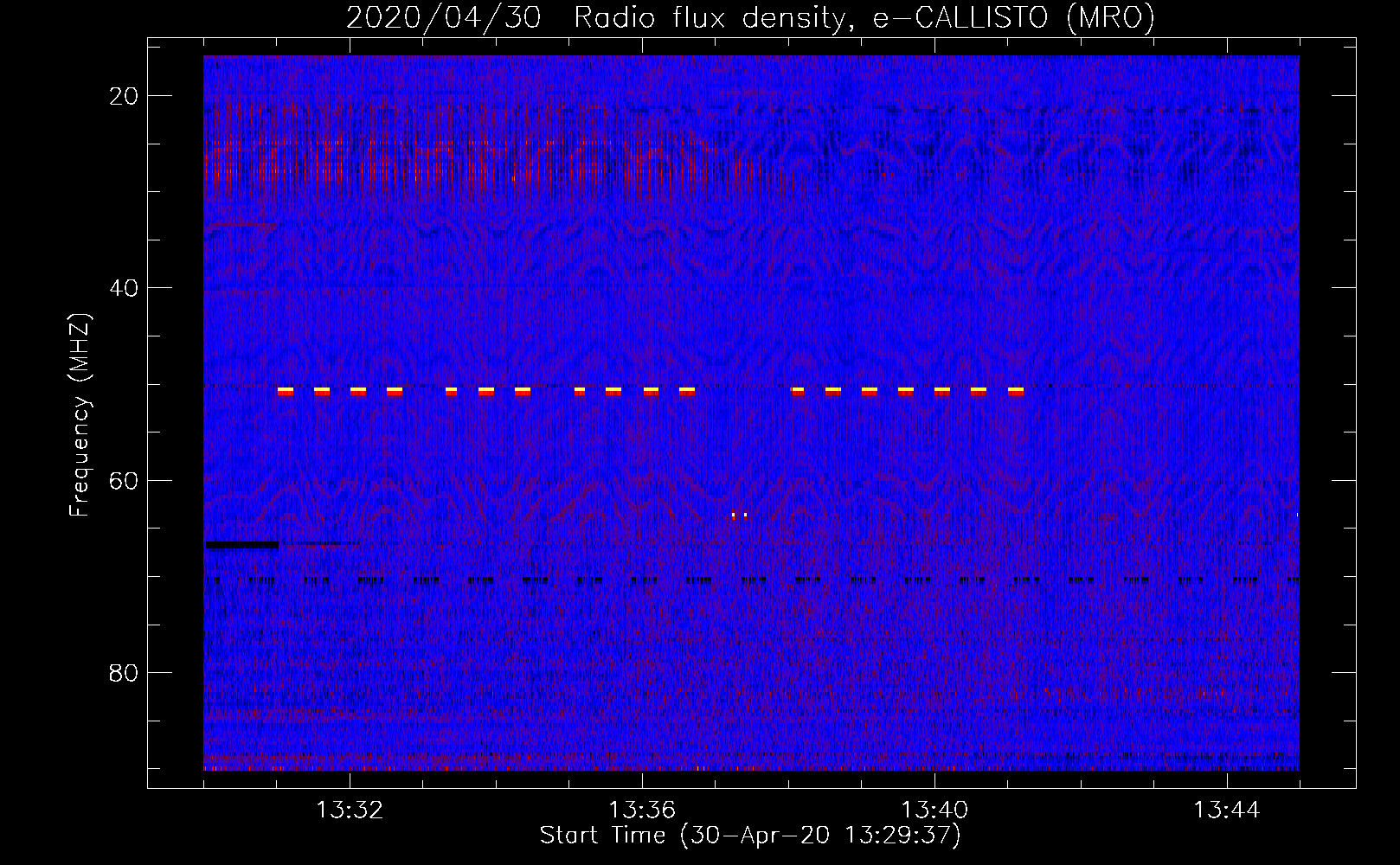Click the 'Start Time (30-Apr-20 13:29:37)' label
The image size is (1400, 865).
[750, 836]
